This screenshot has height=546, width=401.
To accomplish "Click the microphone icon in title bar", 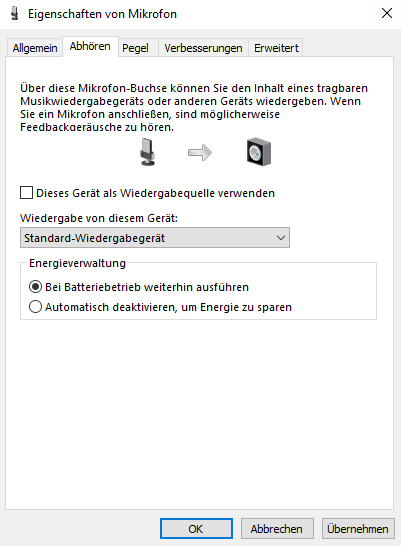I will pos(14,14).
